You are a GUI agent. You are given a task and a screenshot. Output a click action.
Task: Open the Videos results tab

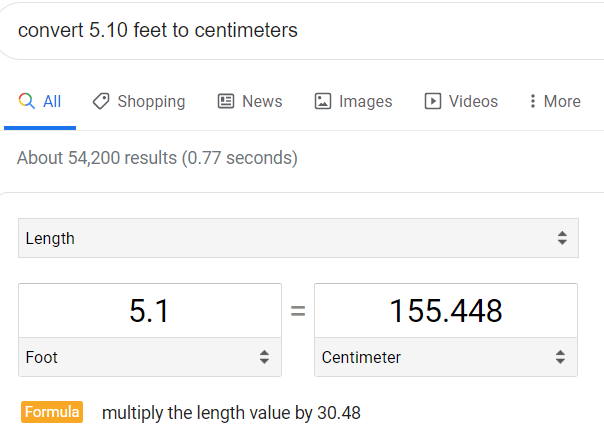[473, 101]
